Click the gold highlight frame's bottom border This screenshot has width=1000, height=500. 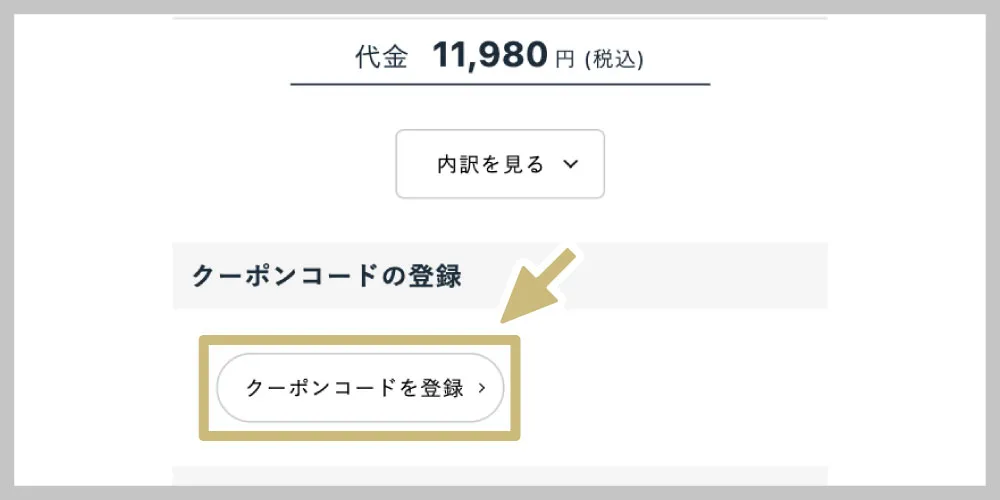360,434
